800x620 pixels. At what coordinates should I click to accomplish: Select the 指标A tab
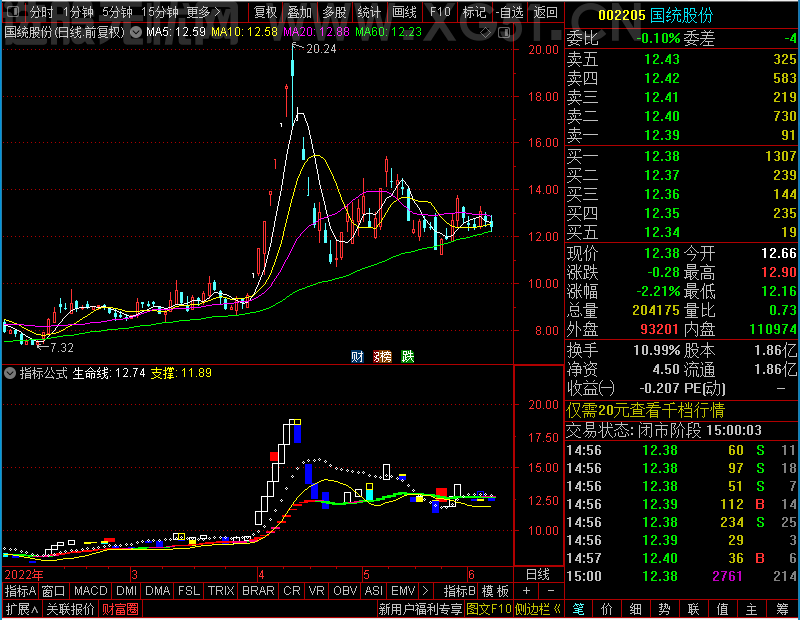pyautogui.click(x=20, y=591)
